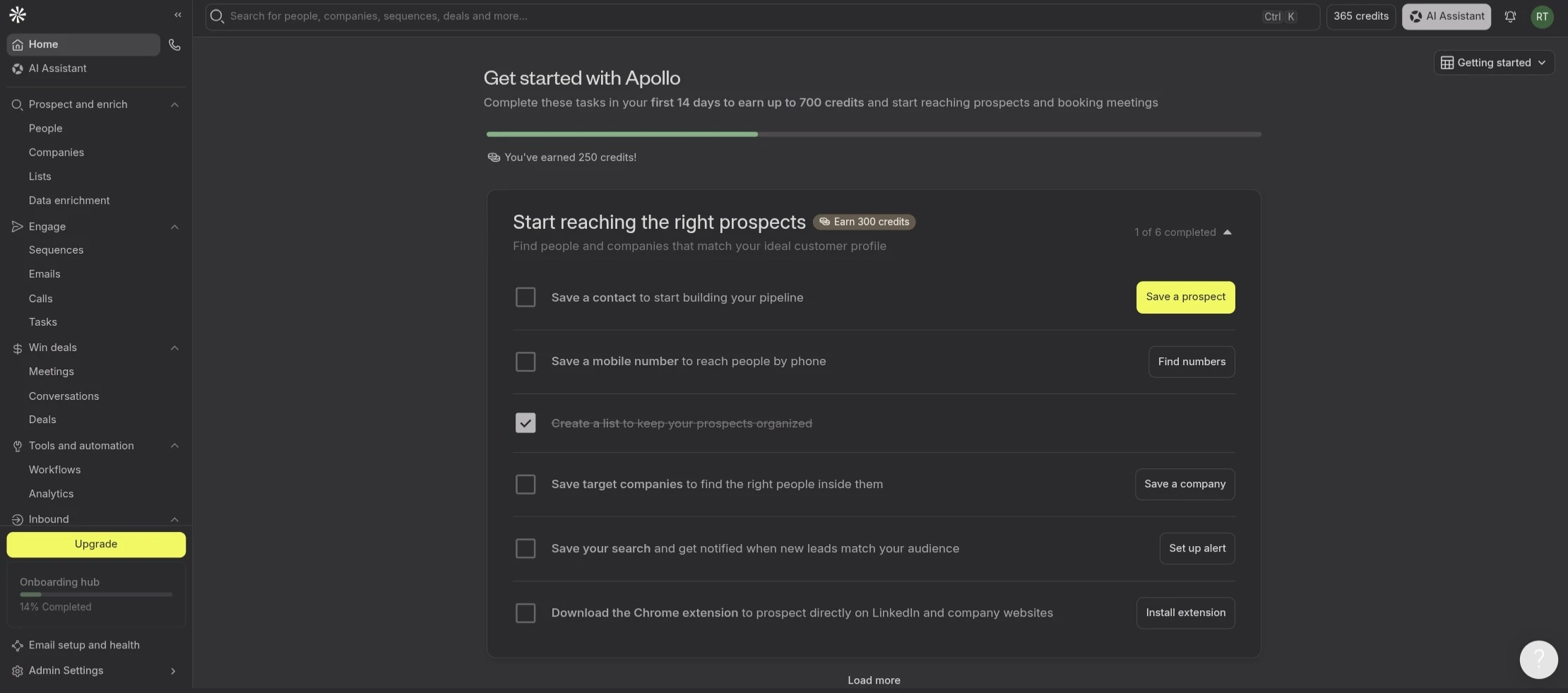Go to Sequences

click(56, 250)
